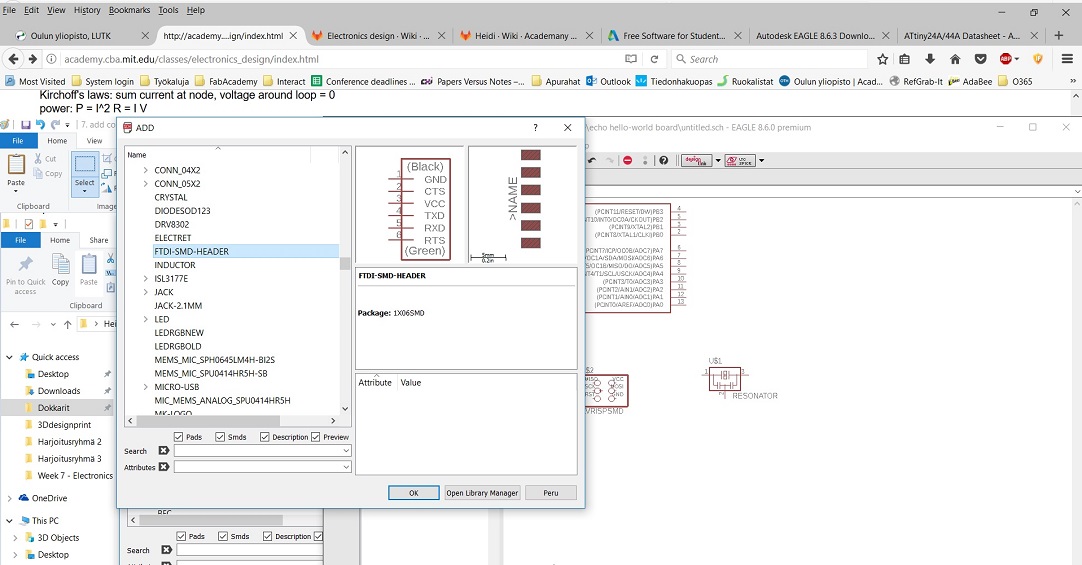Select INDUCTOR in the parts list

[175, 265]
